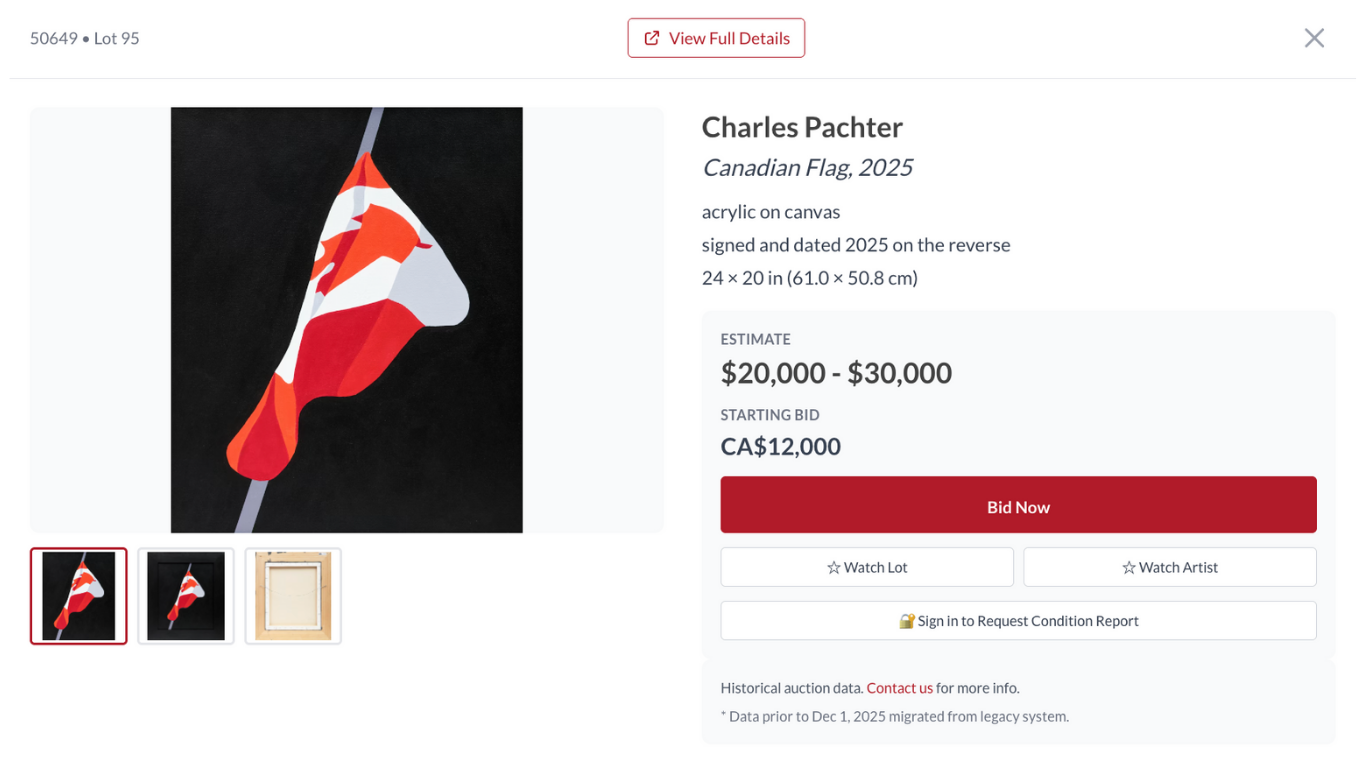
Task: Click the star icon beside Watch Artist
Action: tap(1129, 568)
